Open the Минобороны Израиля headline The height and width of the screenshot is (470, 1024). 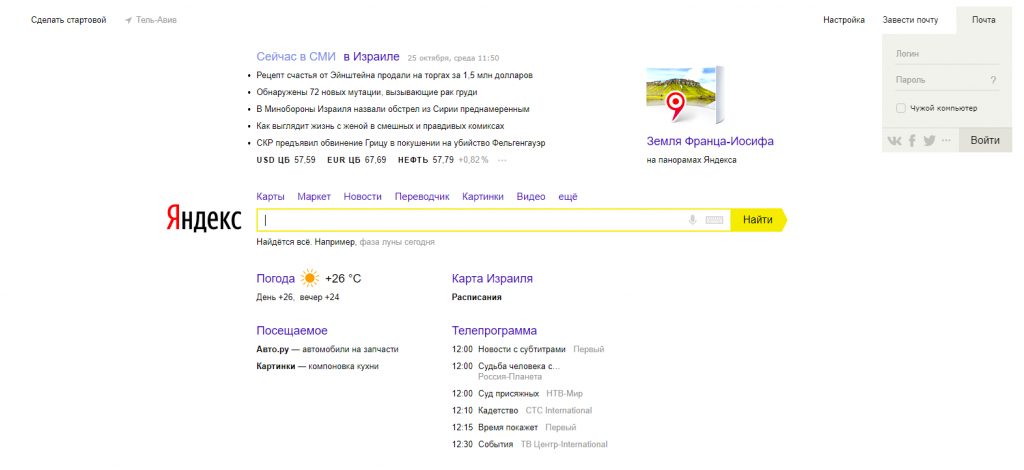[x=392, y=109]
